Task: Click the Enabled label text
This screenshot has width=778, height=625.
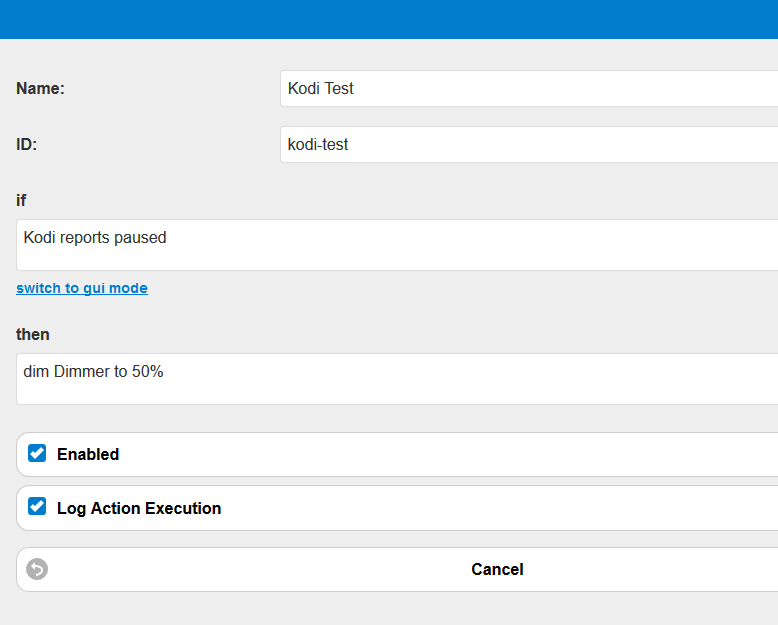Action: [88, 454]
